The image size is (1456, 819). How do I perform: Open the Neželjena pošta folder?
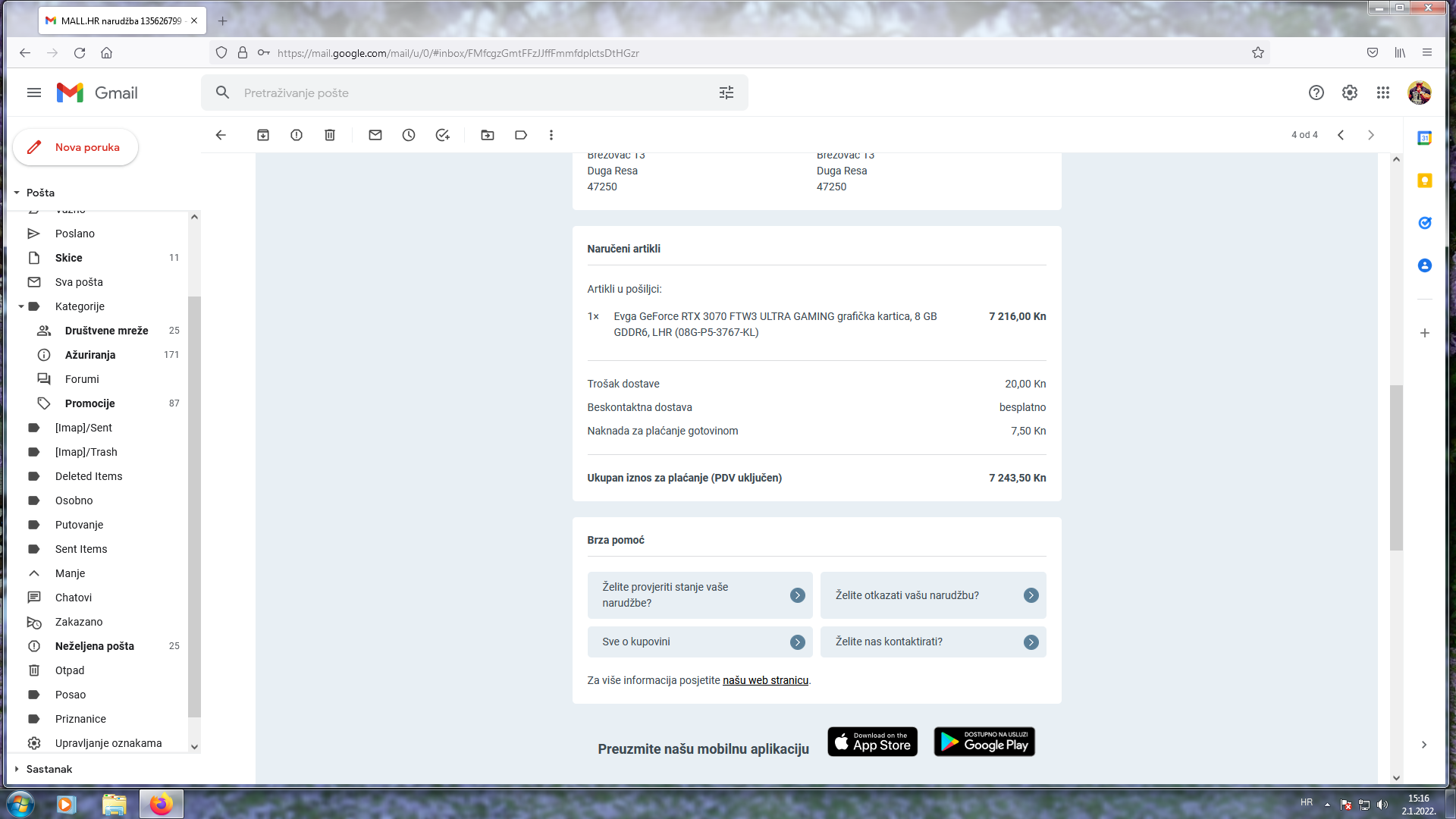tap(94, 646)
